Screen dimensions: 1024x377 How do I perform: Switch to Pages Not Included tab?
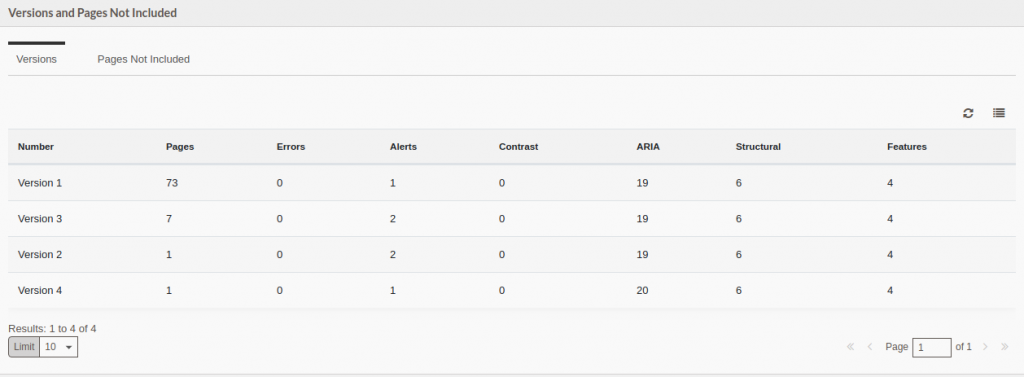click(x=144, y=59)
